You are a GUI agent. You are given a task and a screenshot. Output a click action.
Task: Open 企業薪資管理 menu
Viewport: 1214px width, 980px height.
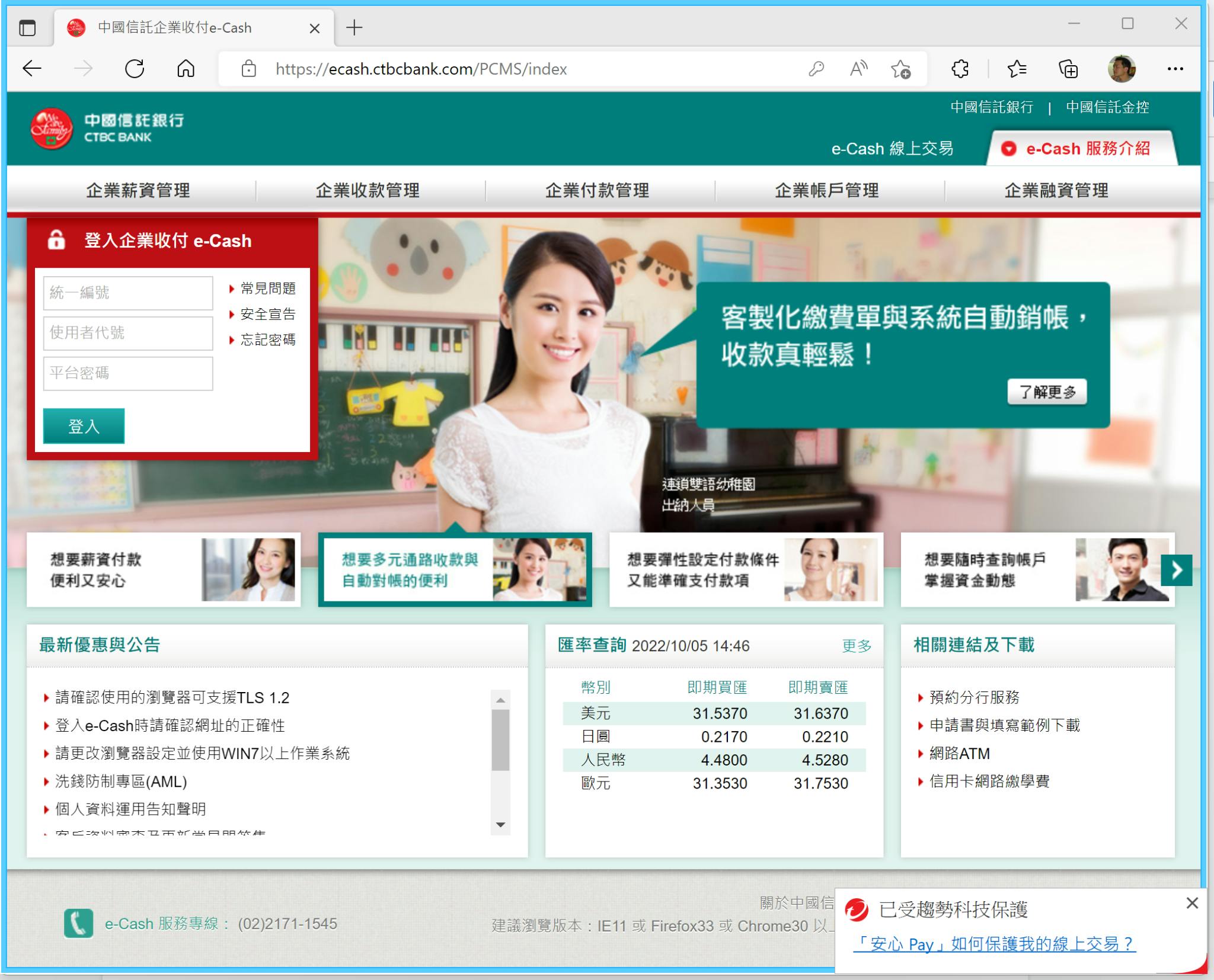point(138,190)
